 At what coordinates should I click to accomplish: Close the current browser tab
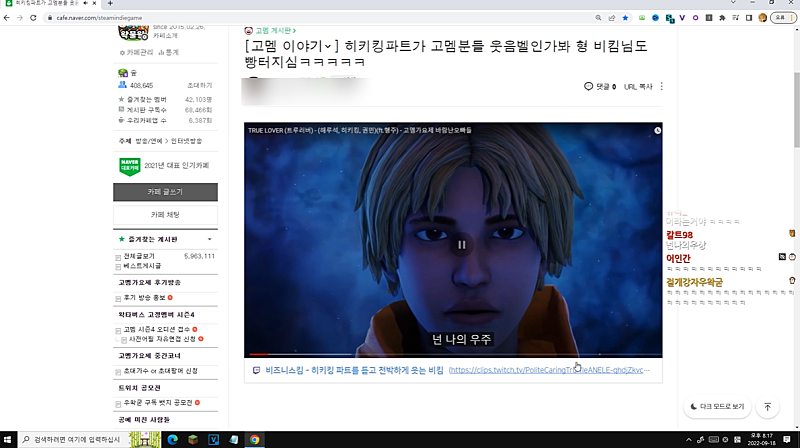tap(94, 3)
